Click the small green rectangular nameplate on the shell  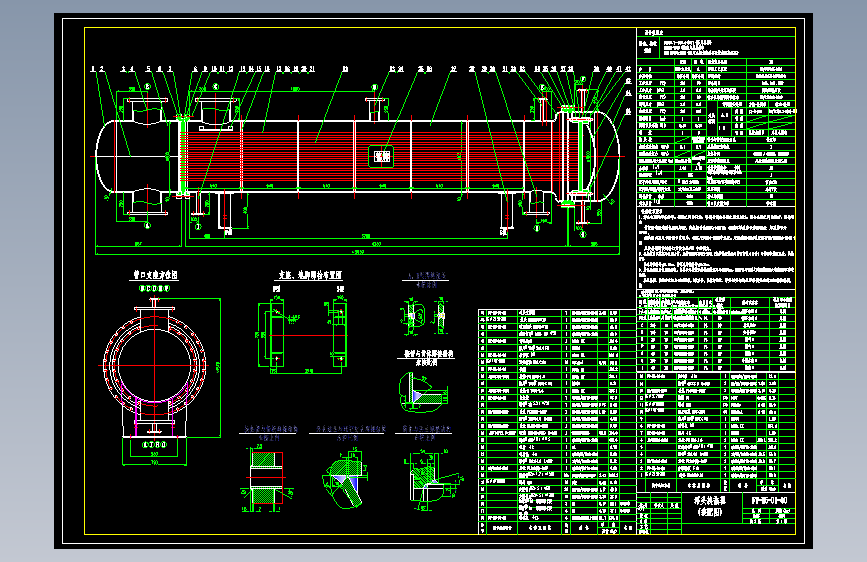381,157
